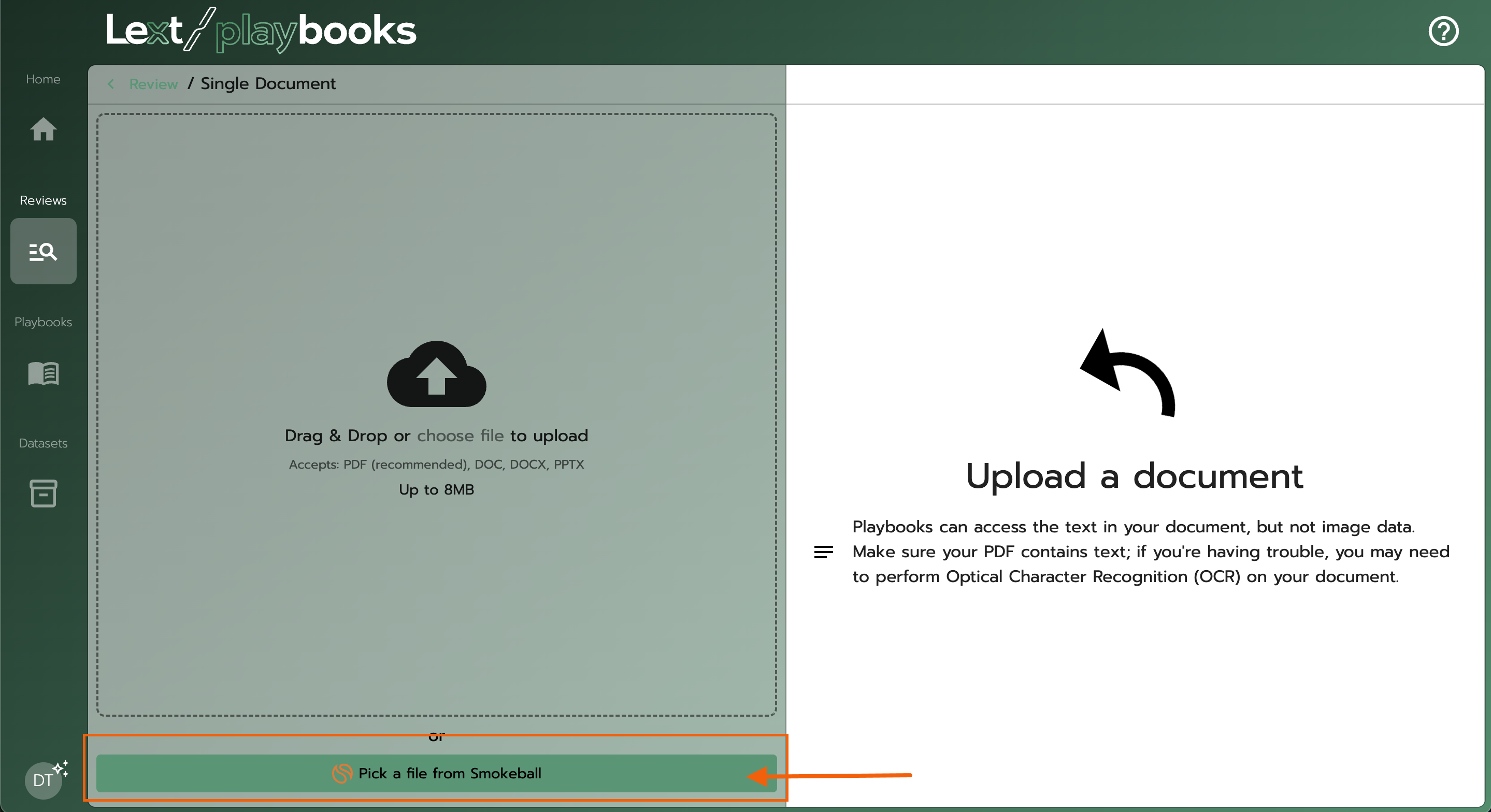Viewport: 1491px width, 812px height.
Task: Select the Playbooks sidebar label
Action: click(44, 322)
